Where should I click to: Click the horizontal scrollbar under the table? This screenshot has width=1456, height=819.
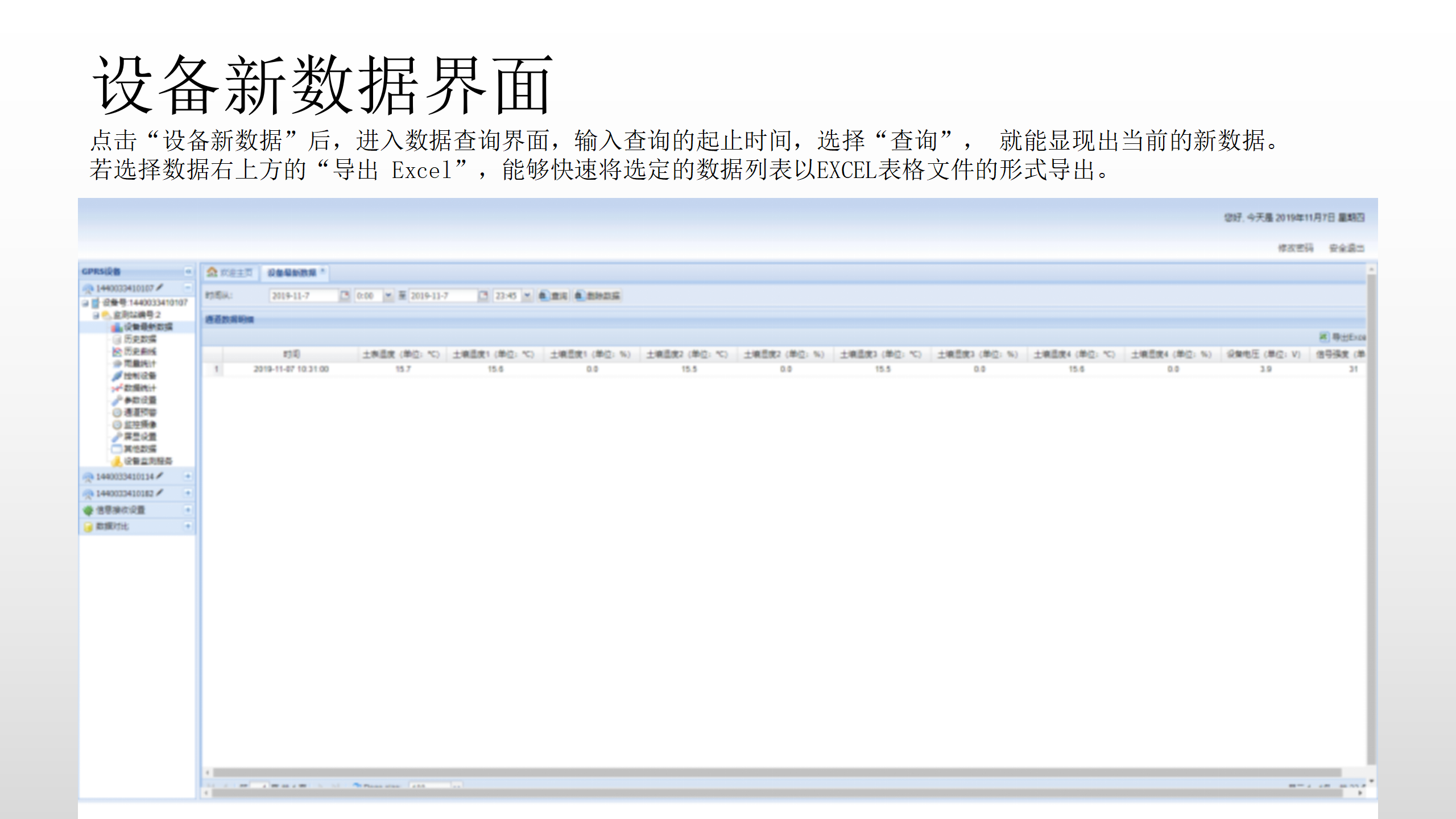tap(777, 772)
